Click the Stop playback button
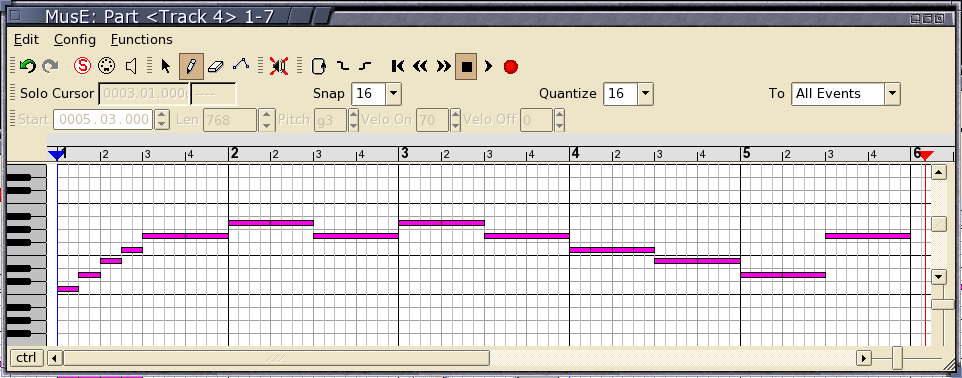Image resolution: width=962 pixels, height=378 pixels. click(x=467, y=66)
